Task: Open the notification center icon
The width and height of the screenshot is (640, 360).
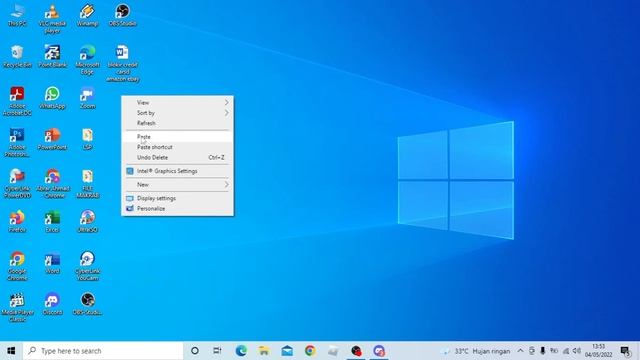Action: point(625,351)
